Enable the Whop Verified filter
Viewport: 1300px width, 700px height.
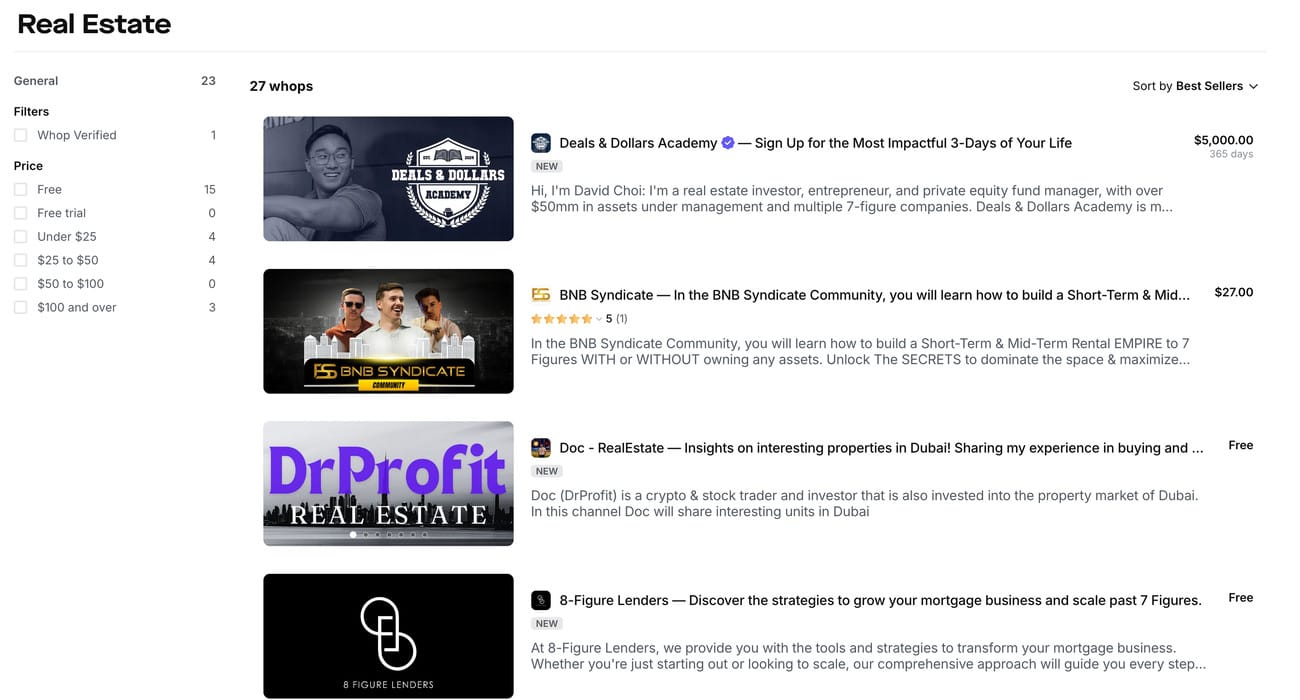click(20, 135)
